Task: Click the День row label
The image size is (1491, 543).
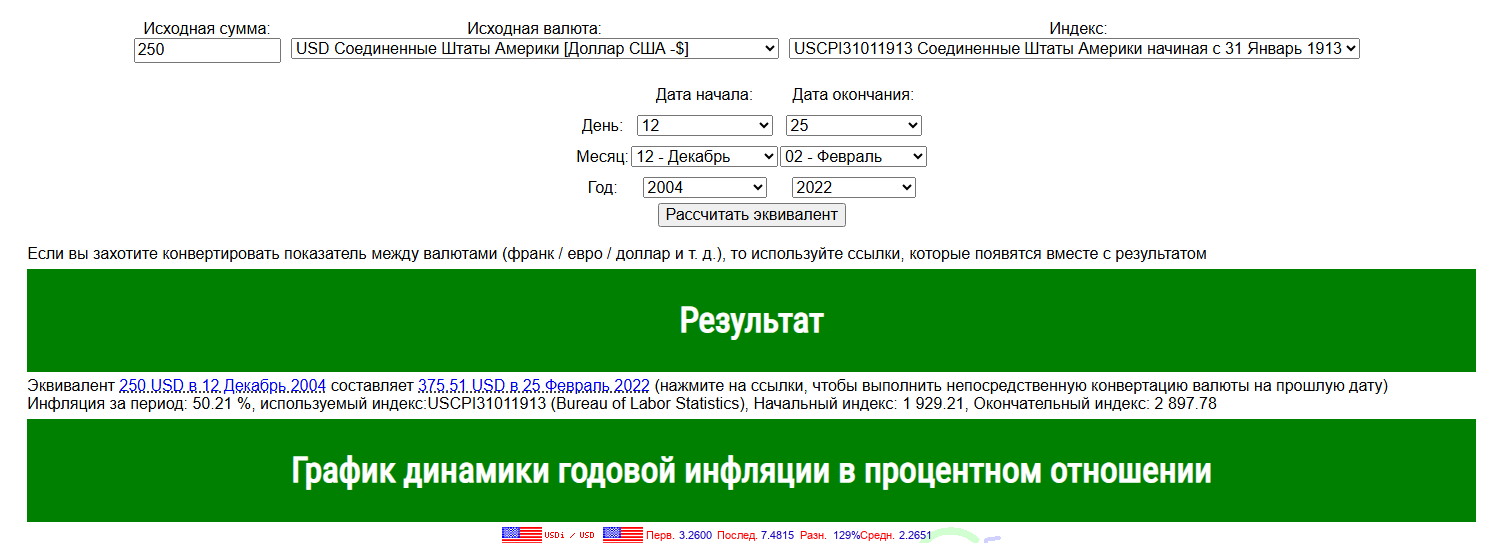Action: point(602,126)
